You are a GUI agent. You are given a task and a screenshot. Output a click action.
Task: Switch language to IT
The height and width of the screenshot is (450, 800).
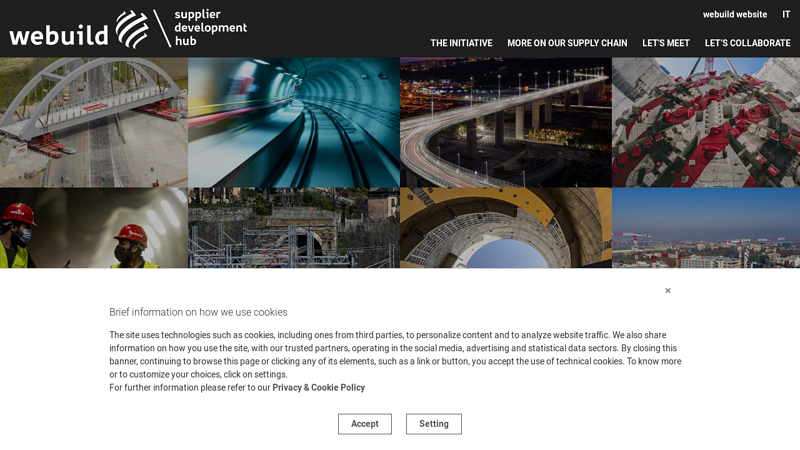[786, 15]
